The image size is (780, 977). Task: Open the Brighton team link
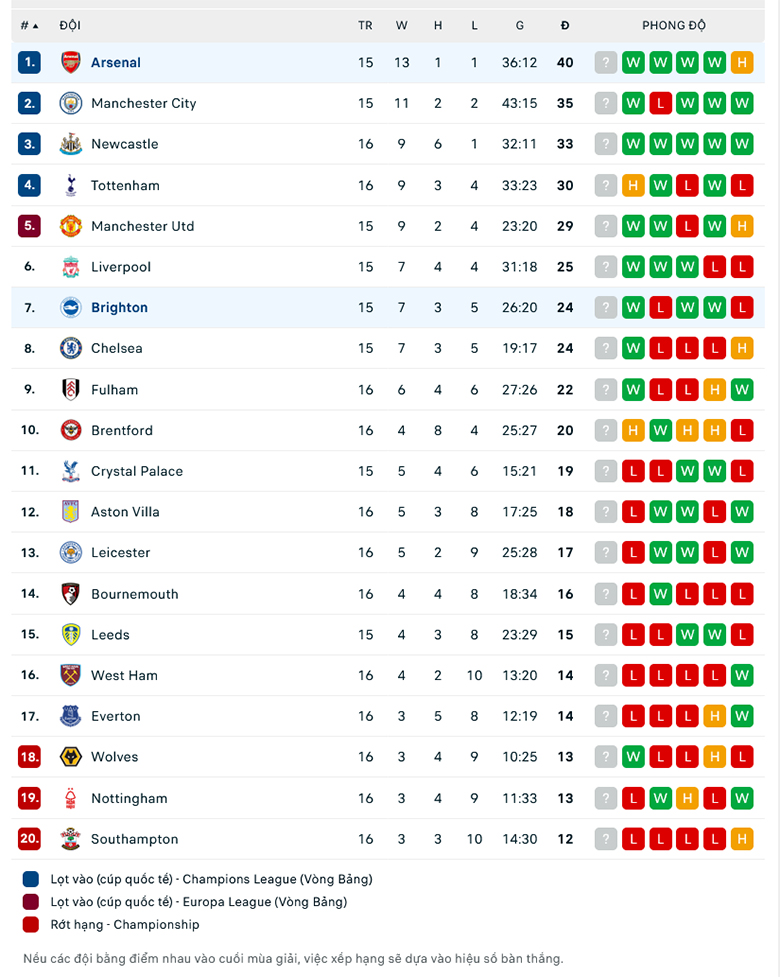point(119,308)
